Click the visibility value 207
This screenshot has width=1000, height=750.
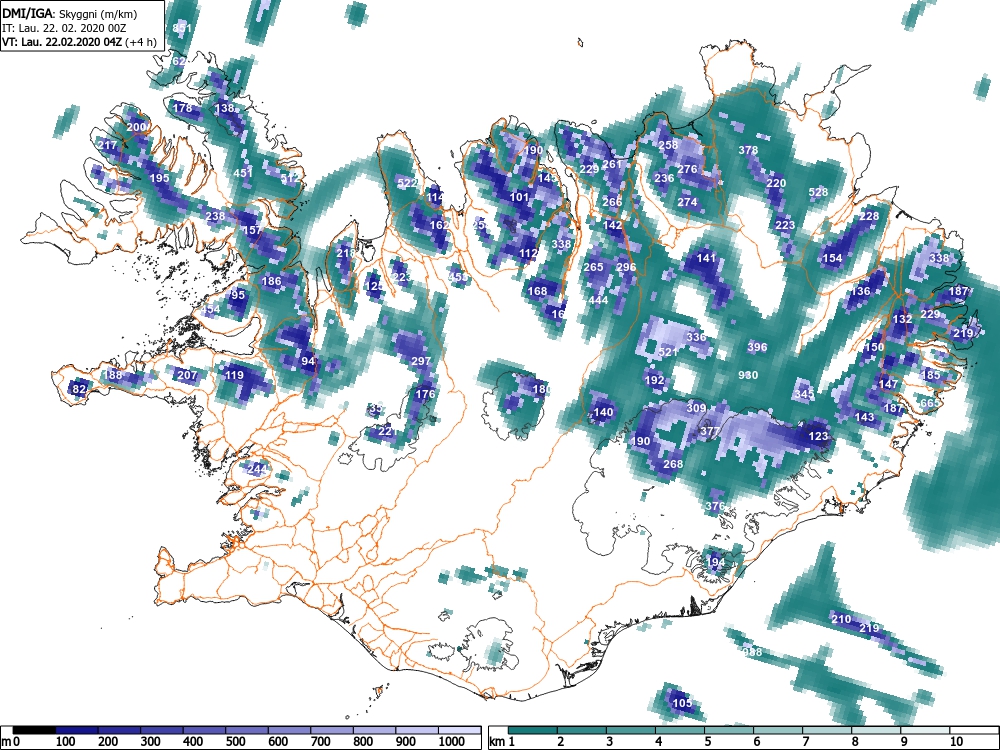click(x=187, y=375)
